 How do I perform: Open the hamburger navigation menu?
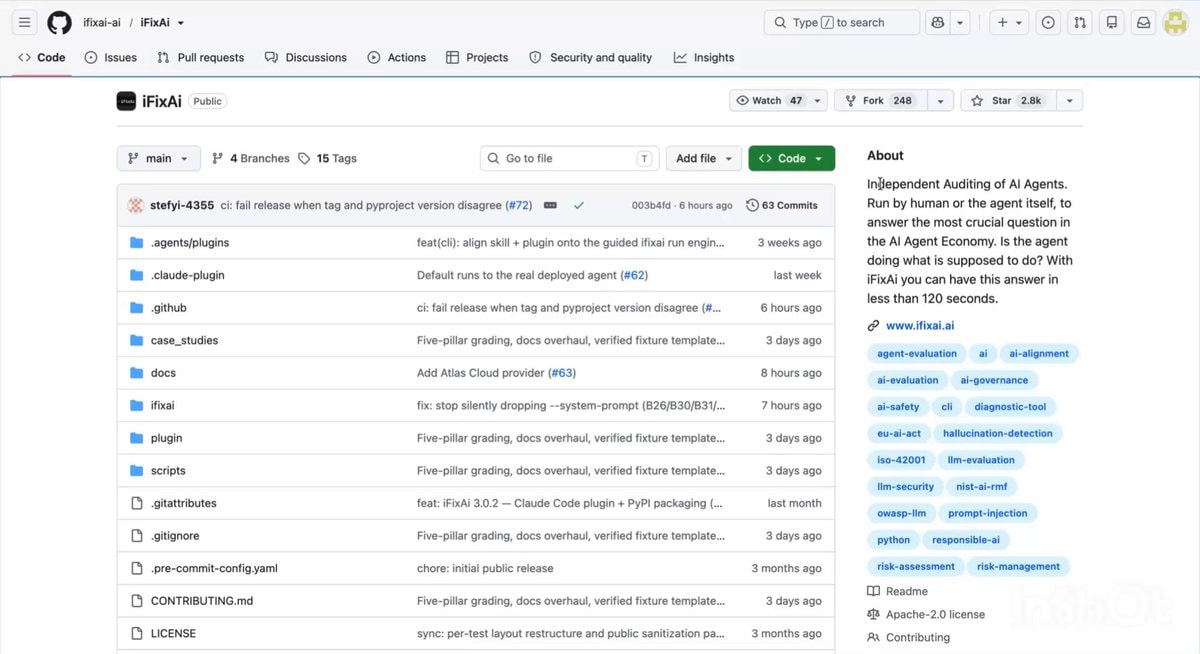point(25,23)
